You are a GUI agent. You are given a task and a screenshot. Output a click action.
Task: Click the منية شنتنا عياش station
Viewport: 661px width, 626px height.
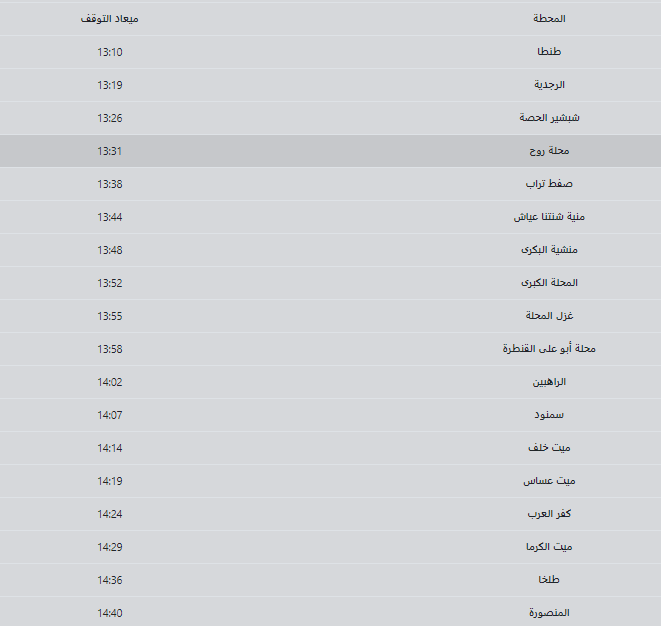[x=549, y=217]
